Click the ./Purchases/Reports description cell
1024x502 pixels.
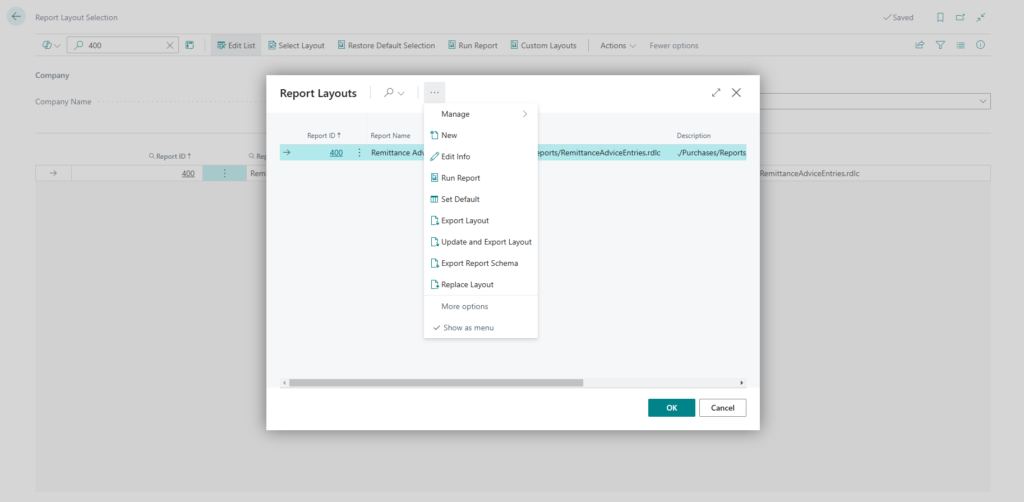tap(711, 153)
